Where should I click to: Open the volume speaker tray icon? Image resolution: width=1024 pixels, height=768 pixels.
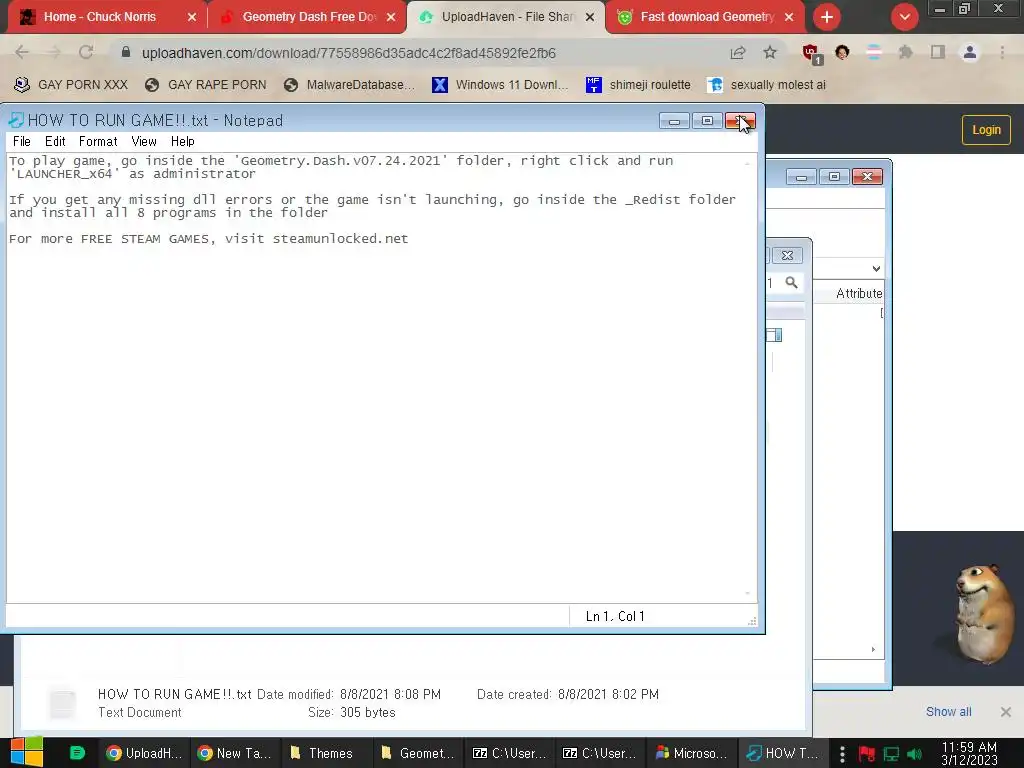click(x=914, y=754)
